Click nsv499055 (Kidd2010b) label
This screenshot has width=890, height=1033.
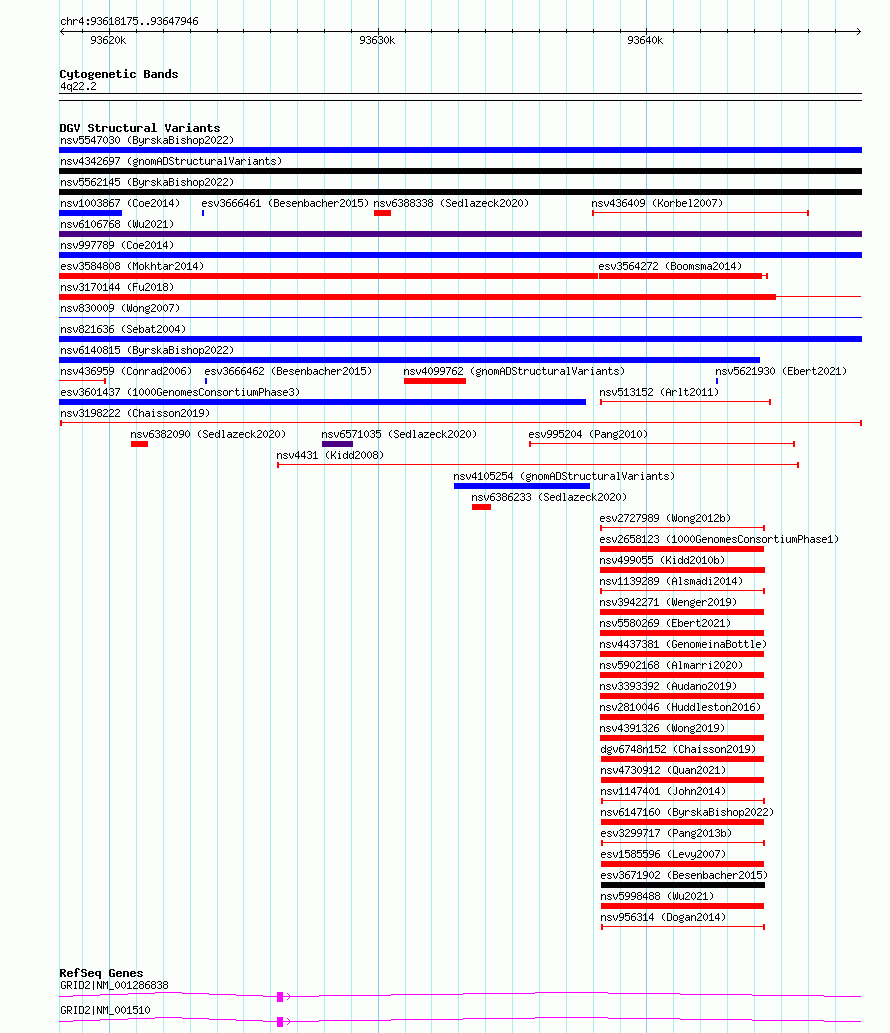[x=663, y=562]
